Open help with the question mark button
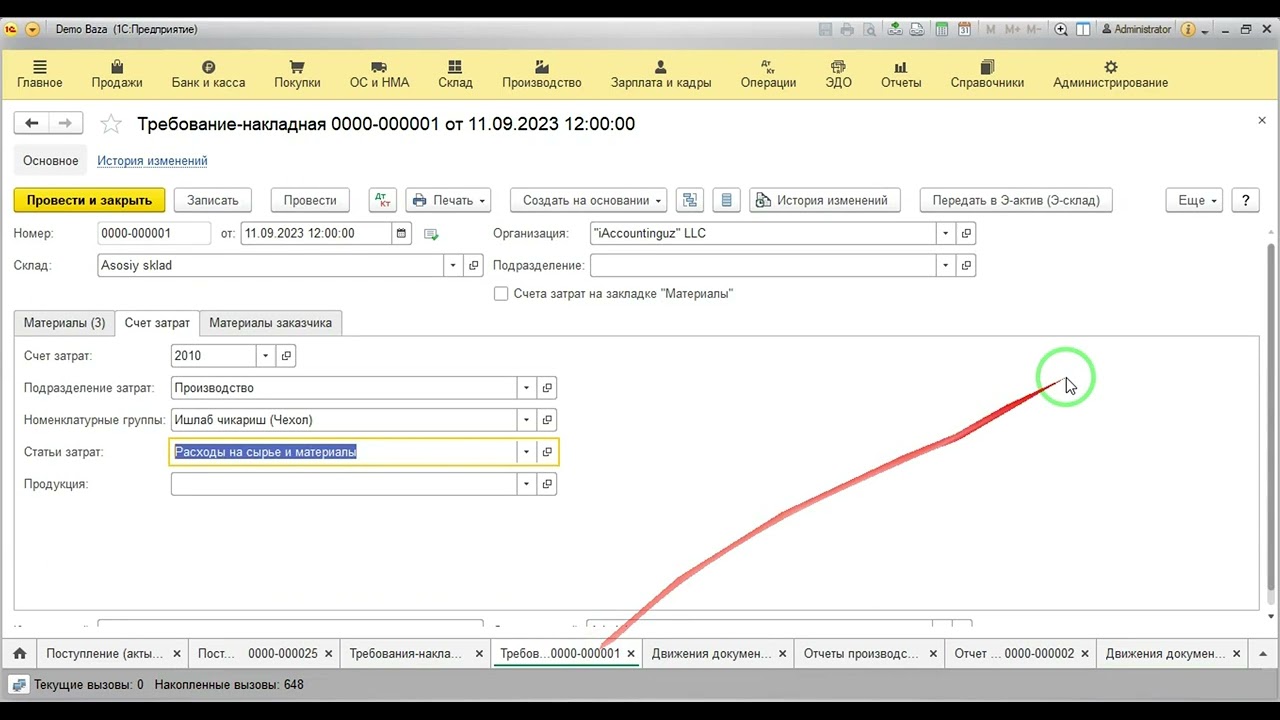This screenshot has width=1280, height=720. (1245, 200)
